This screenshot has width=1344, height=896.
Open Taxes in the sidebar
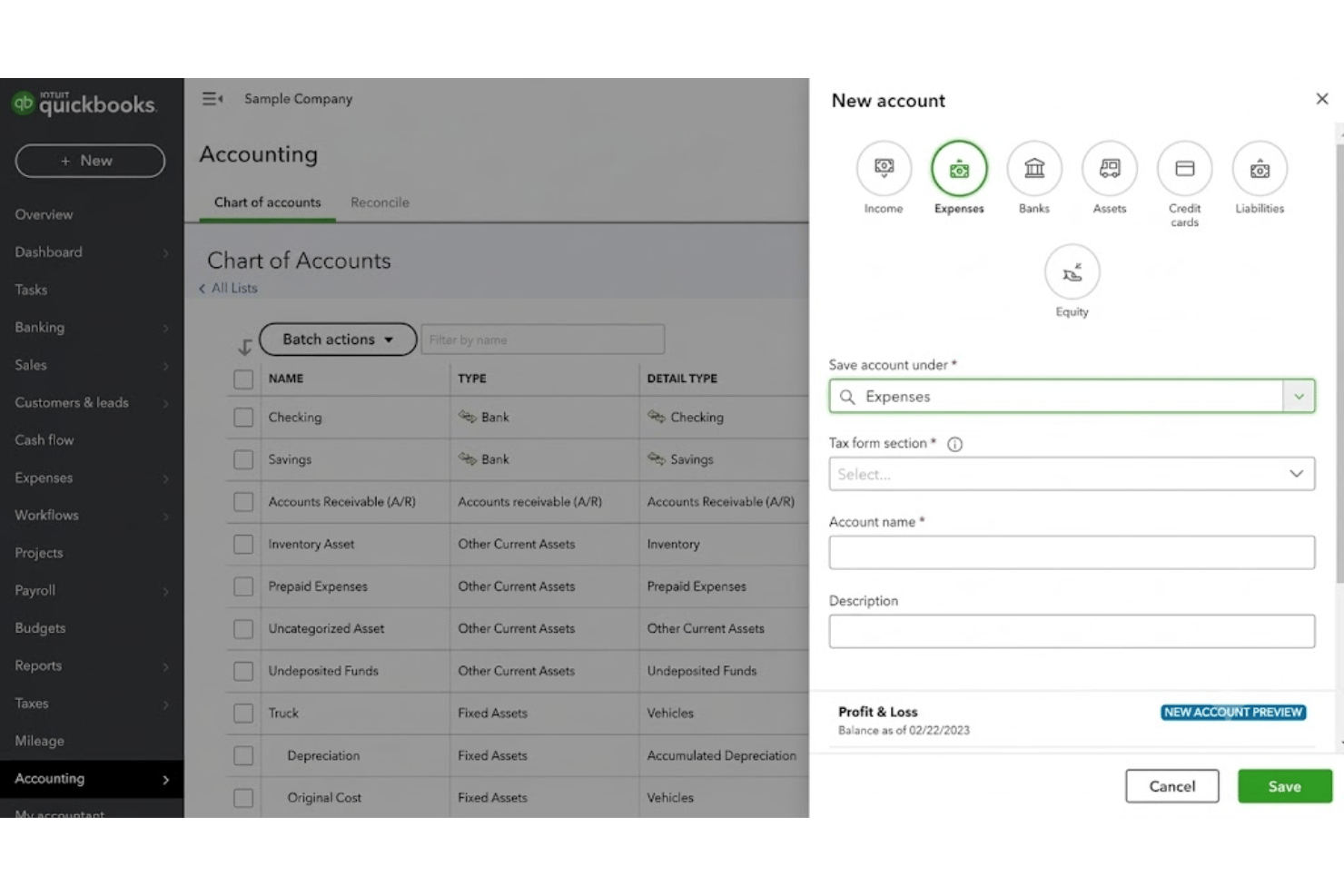32,704
